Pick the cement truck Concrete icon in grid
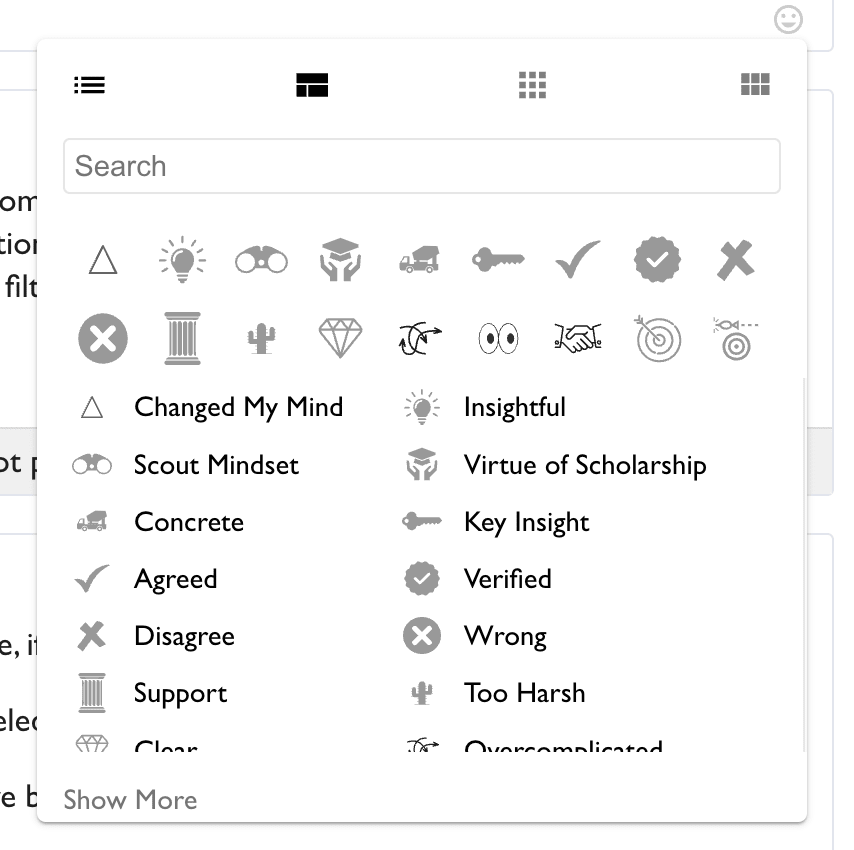The height and width of the screenshot is (850, 854). 419,261
